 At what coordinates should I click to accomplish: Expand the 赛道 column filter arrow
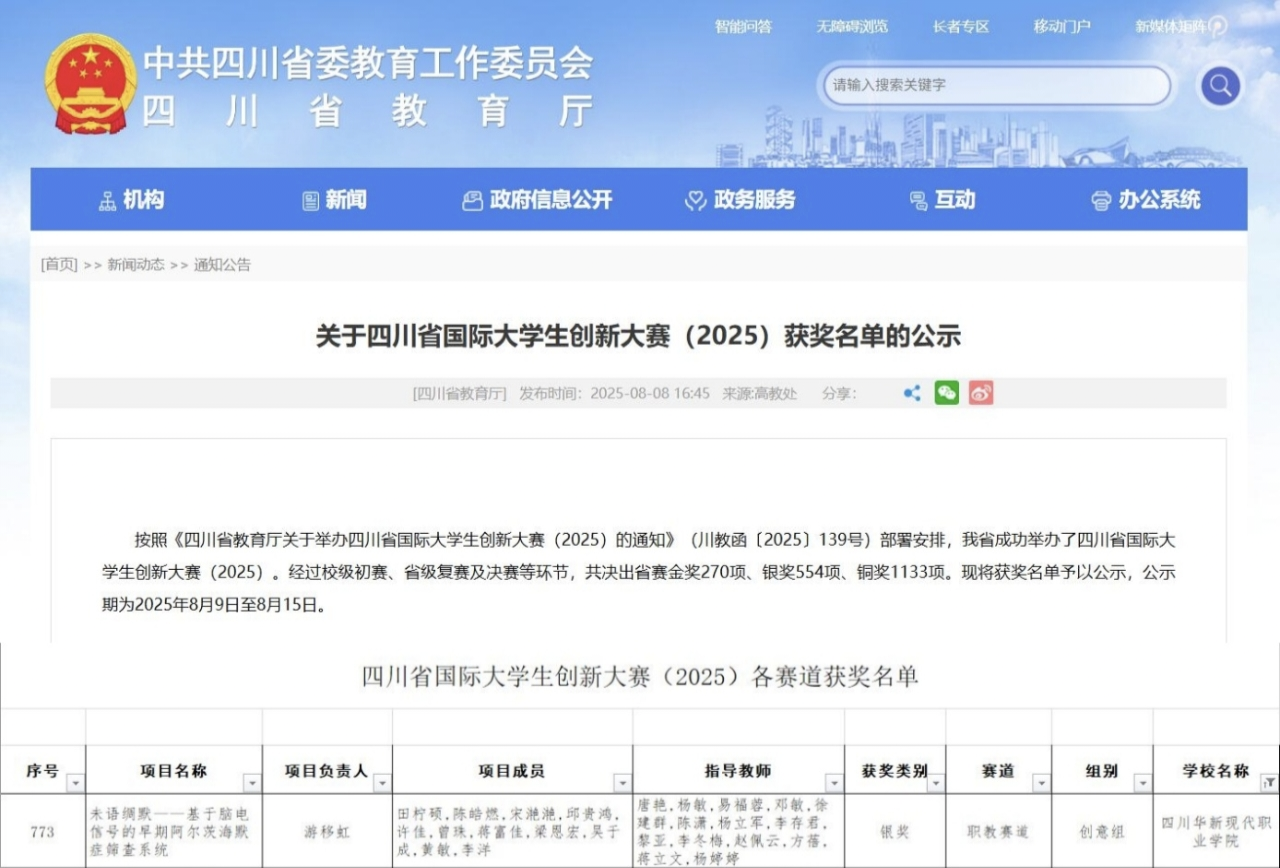1041,784
